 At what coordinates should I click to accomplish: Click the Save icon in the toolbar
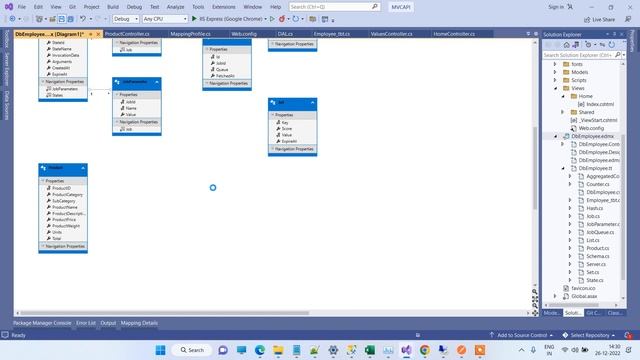[x=62, y=19]
